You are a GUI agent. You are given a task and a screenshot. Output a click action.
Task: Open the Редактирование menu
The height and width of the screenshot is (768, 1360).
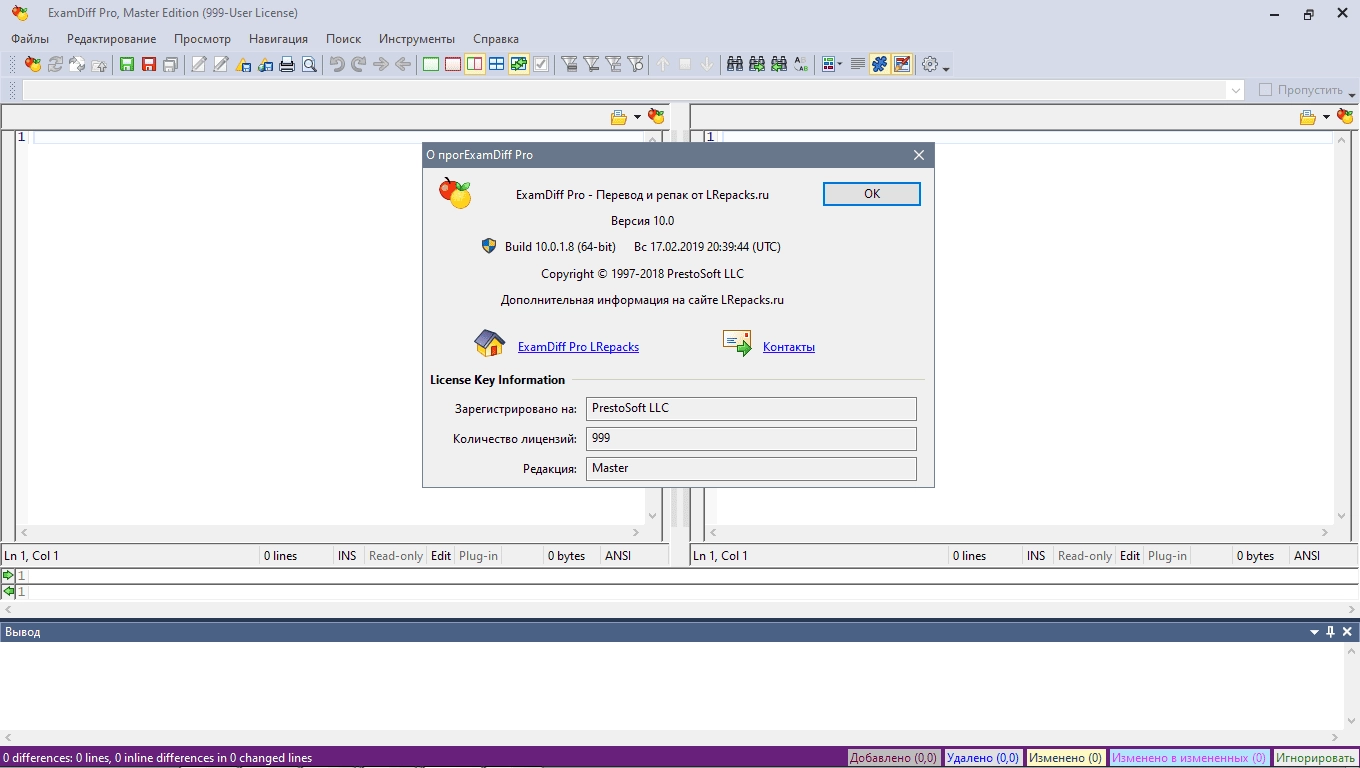pyautogui.click(x=112, y=39)
